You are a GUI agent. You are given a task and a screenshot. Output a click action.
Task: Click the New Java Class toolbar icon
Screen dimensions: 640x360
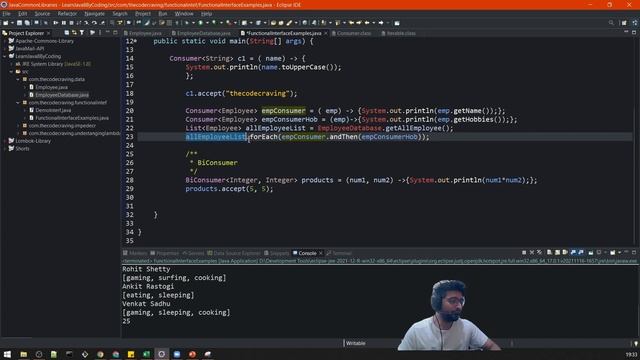click(x=258, y=23)
